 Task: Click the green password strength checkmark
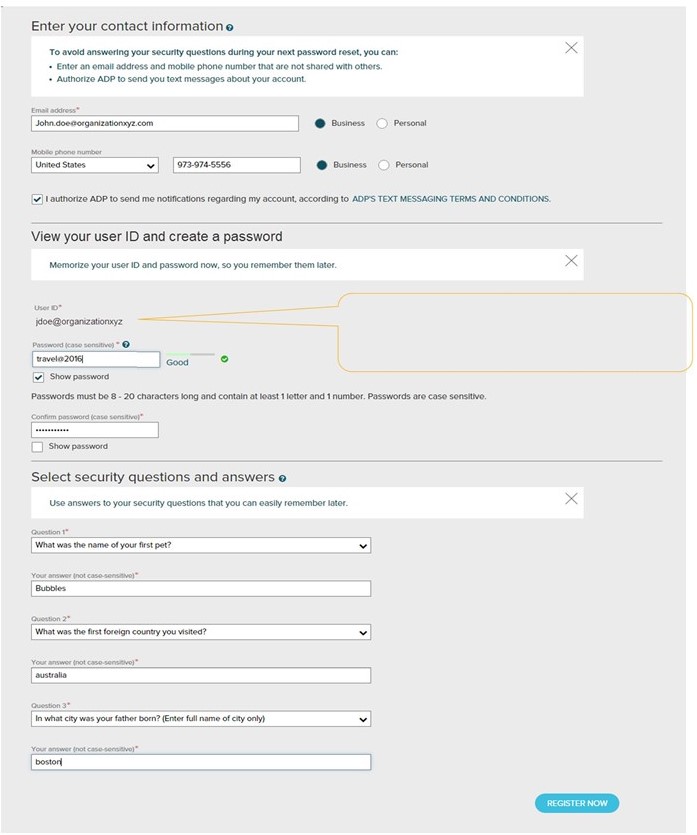tap(224, 359)
